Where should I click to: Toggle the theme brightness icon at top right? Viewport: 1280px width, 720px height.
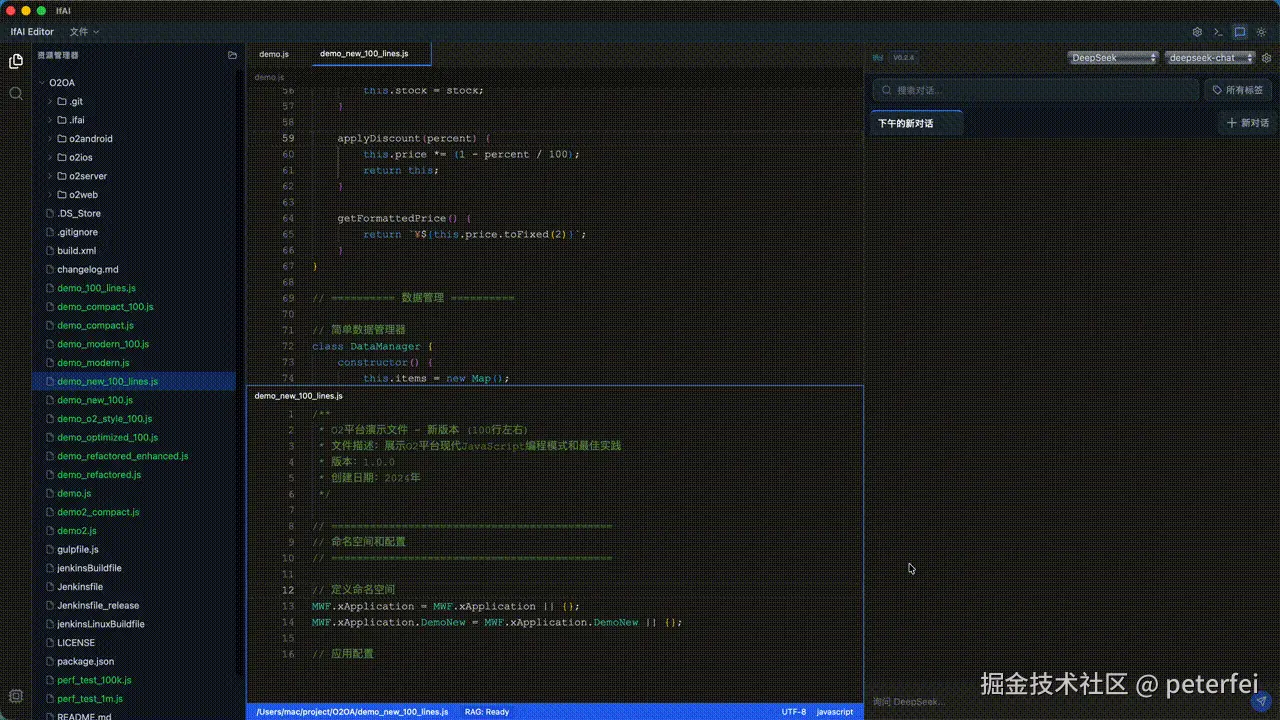[x=1262, y=31]
